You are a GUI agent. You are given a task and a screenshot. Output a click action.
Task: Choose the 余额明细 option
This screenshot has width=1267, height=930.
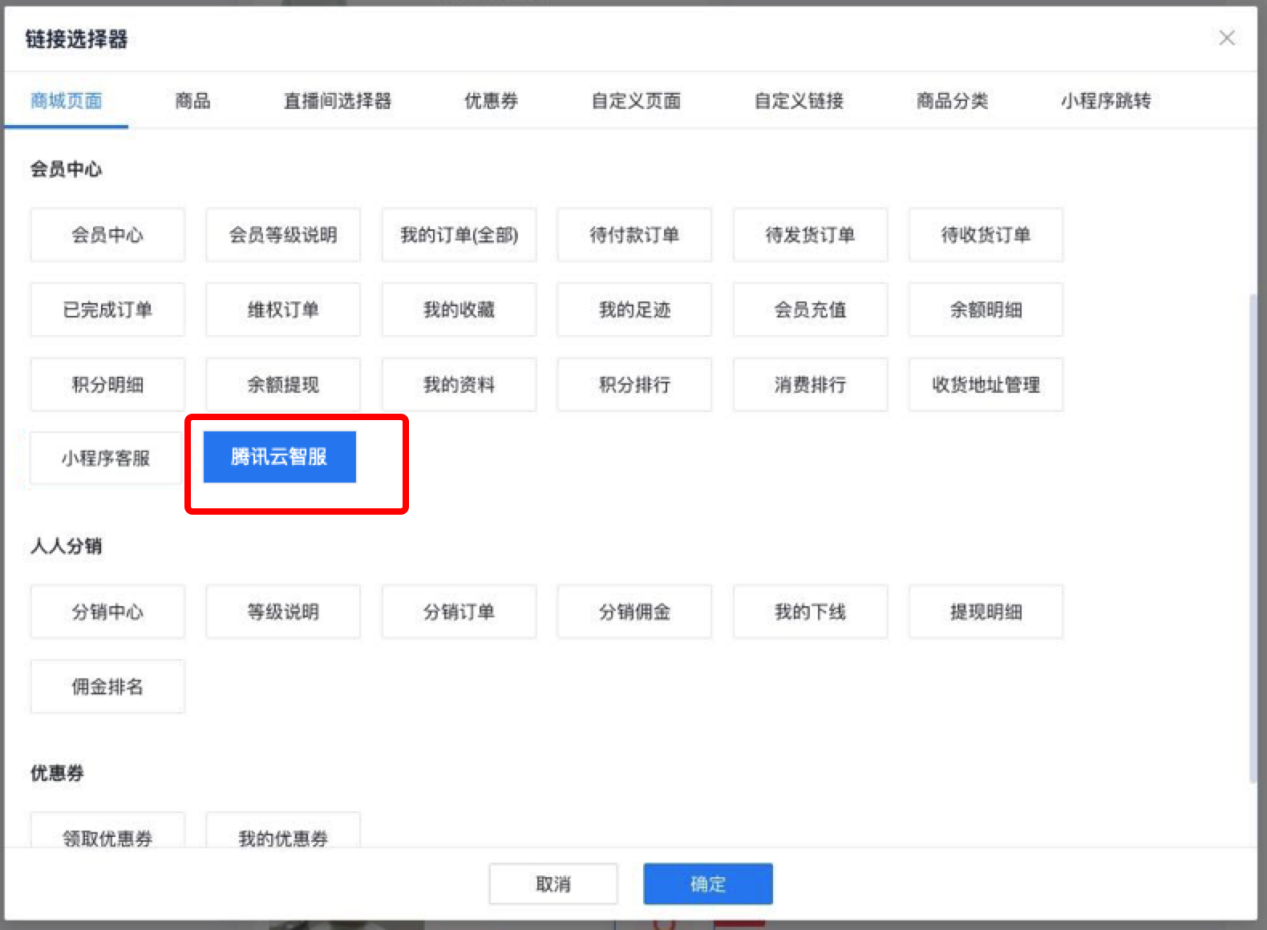click(x=986, y=310)
